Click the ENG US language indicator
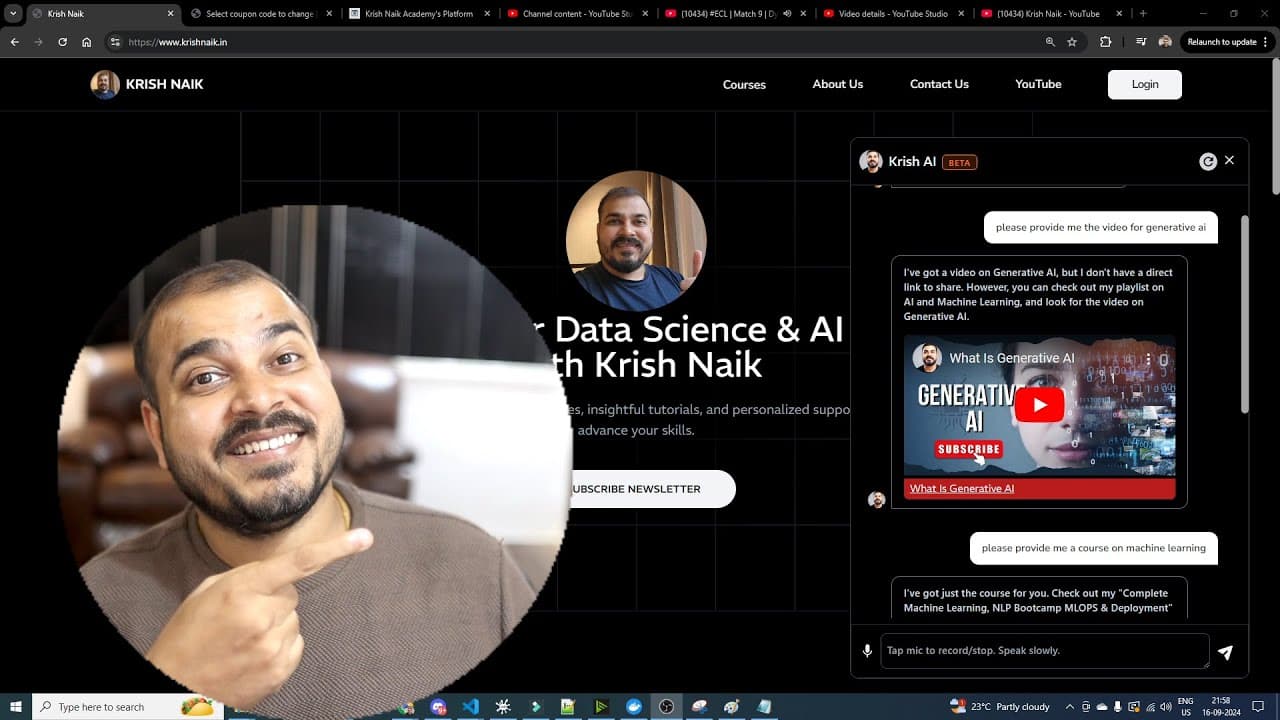Screen dimensions: 1280x720 [x=1185, y=706]
